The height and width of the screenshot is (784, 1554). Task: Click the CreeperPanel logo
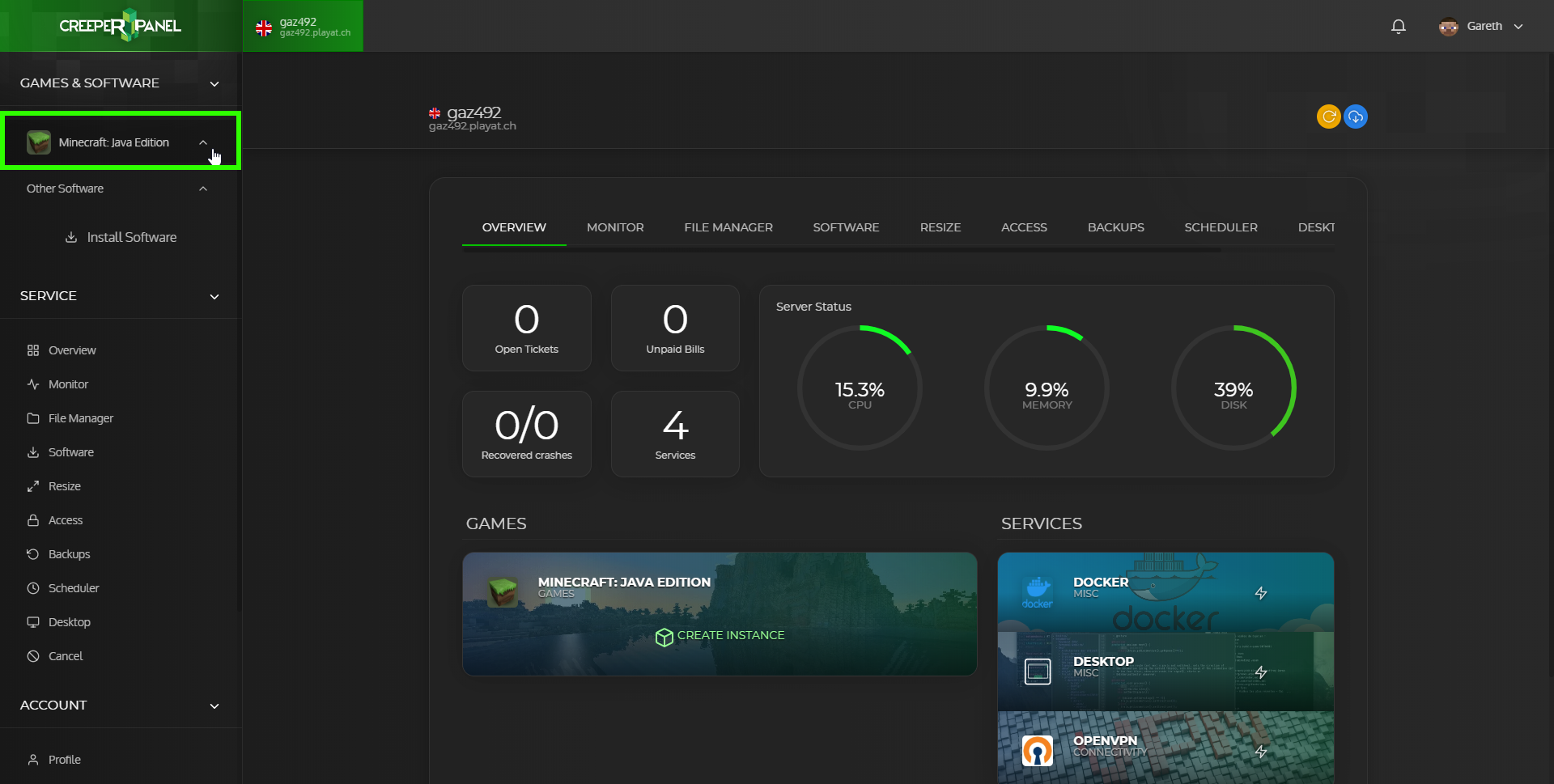click(x=121, y=26)
